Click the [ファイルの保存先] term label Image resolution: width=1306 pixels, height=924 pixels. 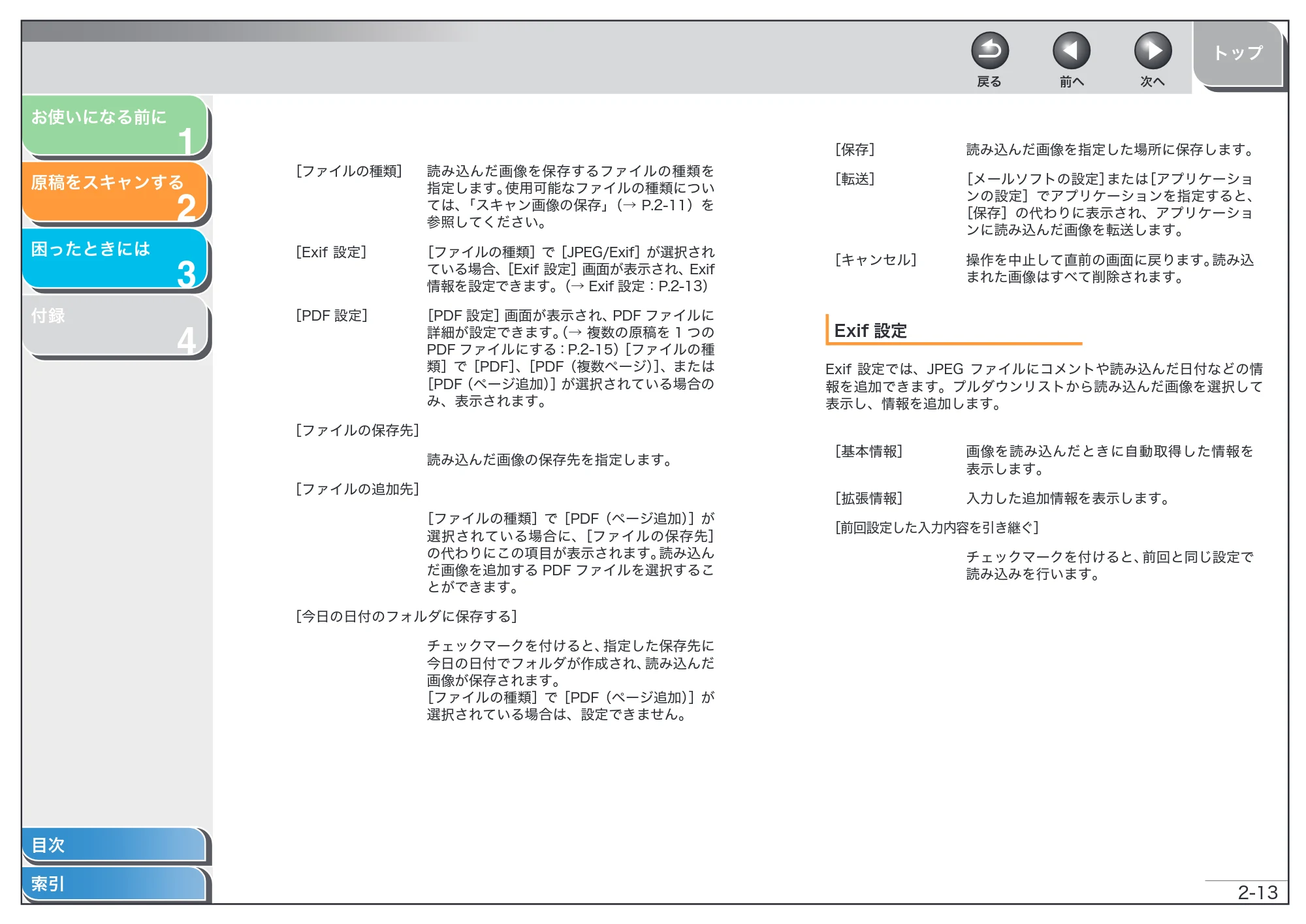[x=357, y=430]
